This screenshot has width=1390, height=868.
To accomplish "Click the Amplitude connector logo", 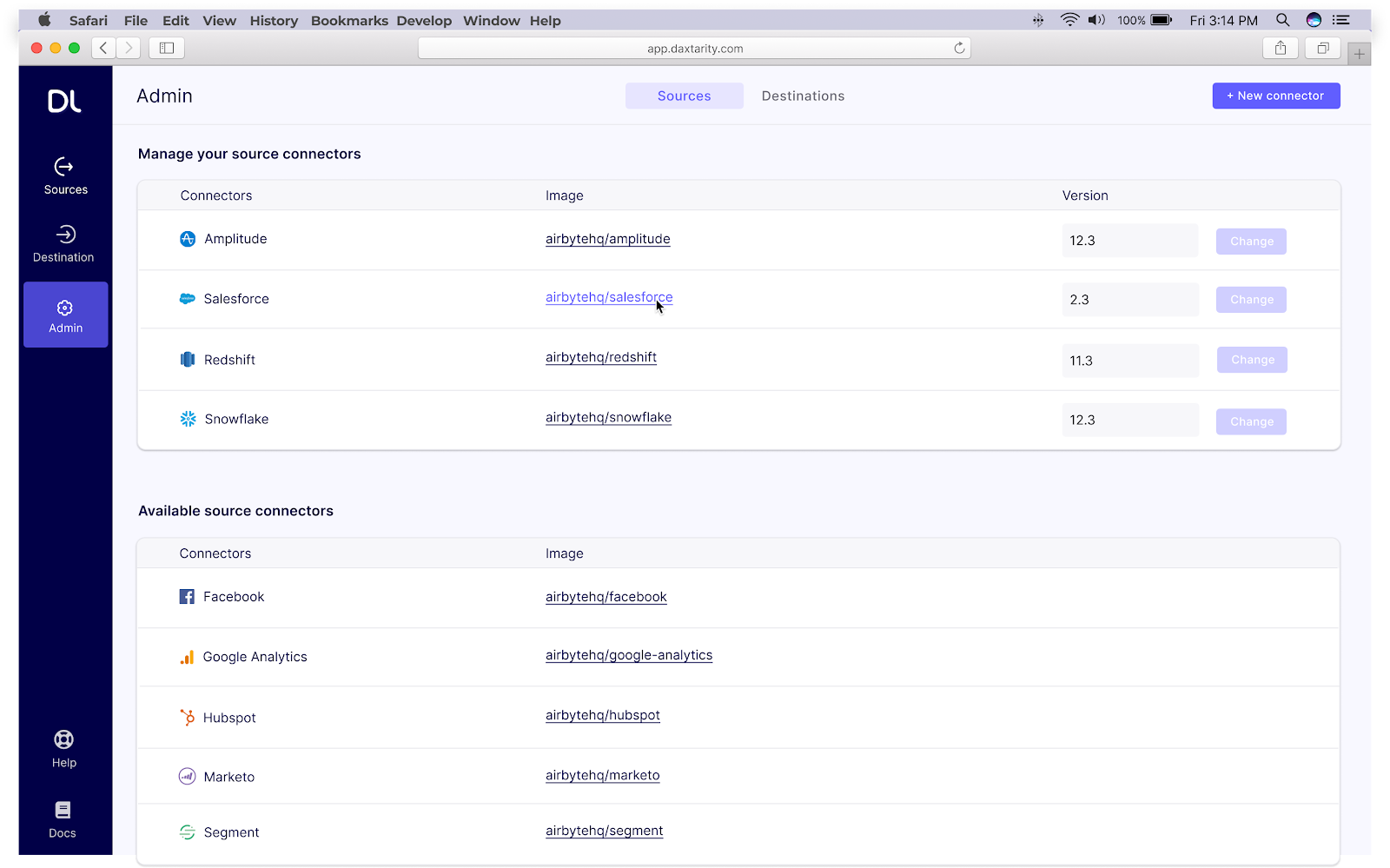I will (x=188, y=239).
